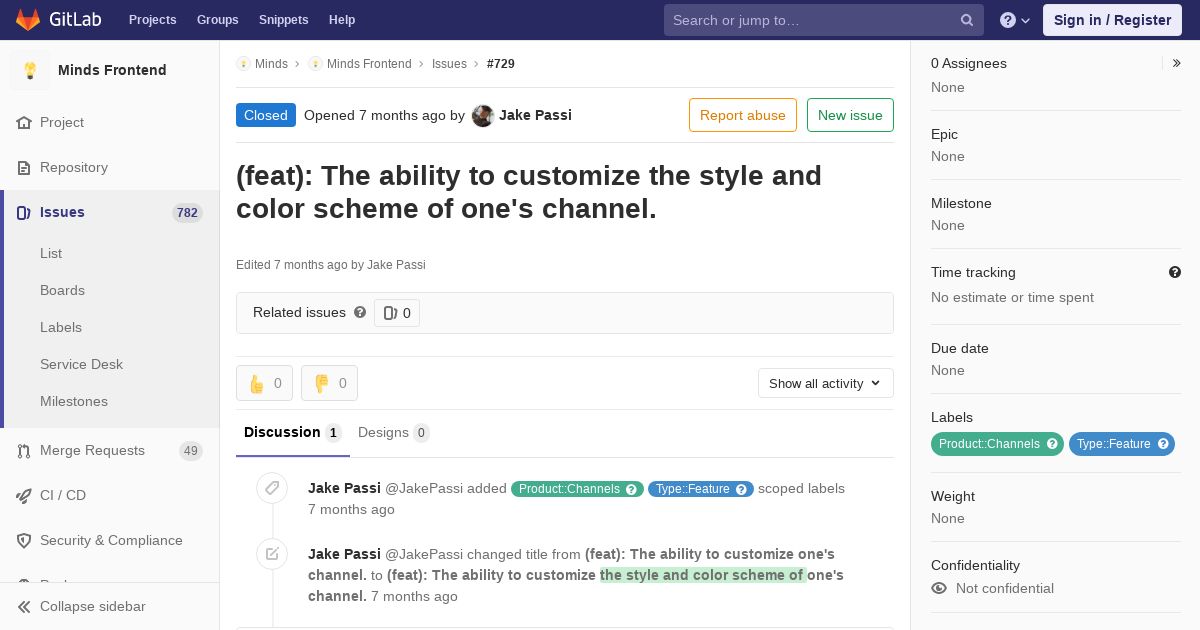Click help icon on sidebar Product::Channels label

pyautogui.click(x=1052, y=444)
